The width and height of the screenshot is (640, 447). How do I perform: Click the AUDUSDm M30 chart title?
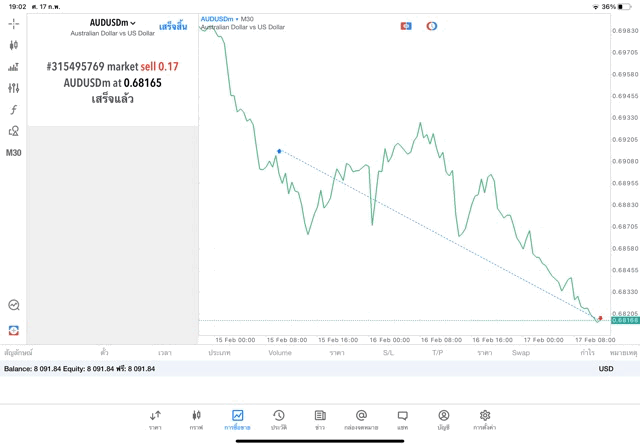click(x=227, y=19)
